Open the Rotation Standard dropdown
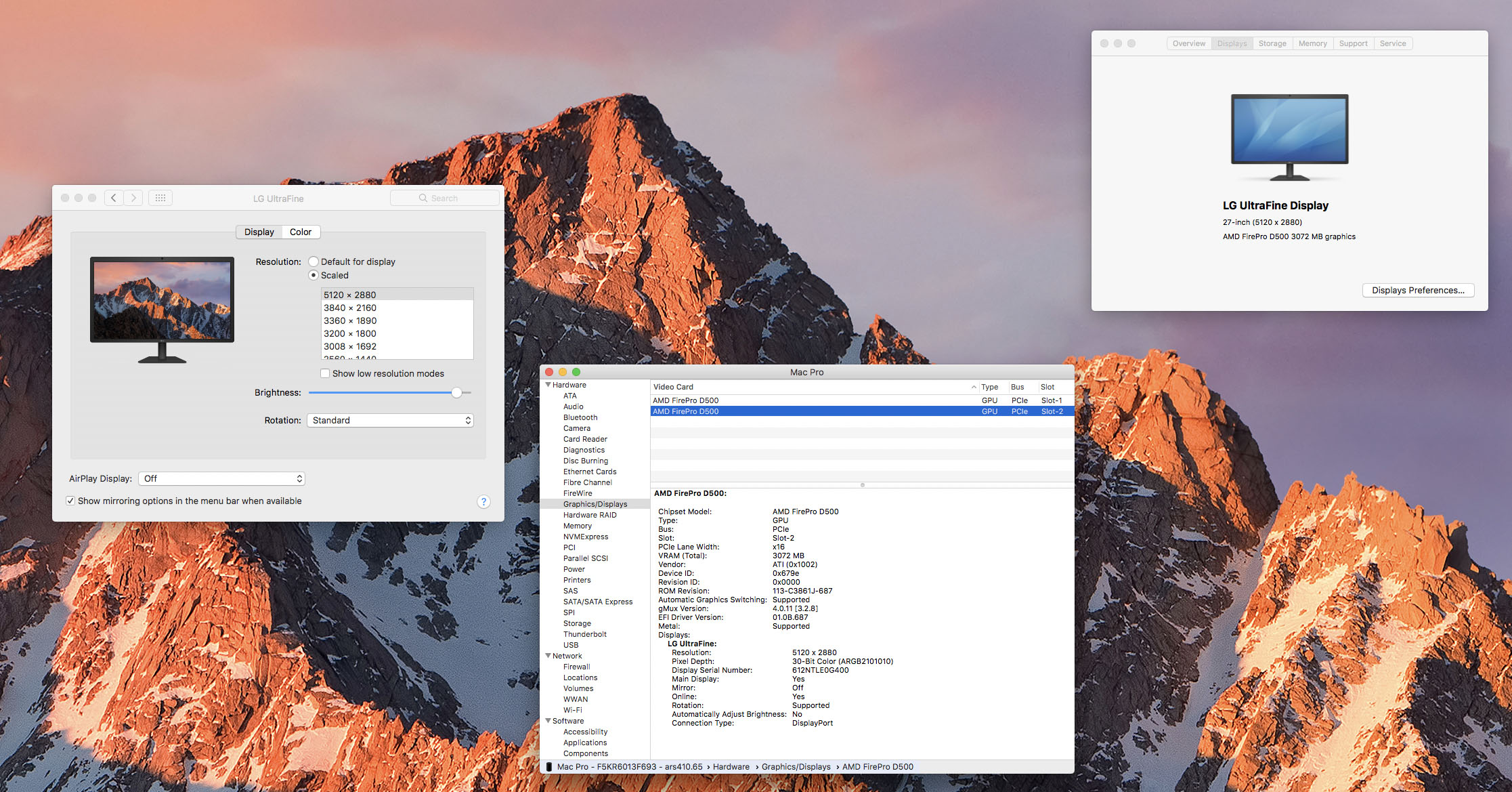 click(x=390, y=420)
